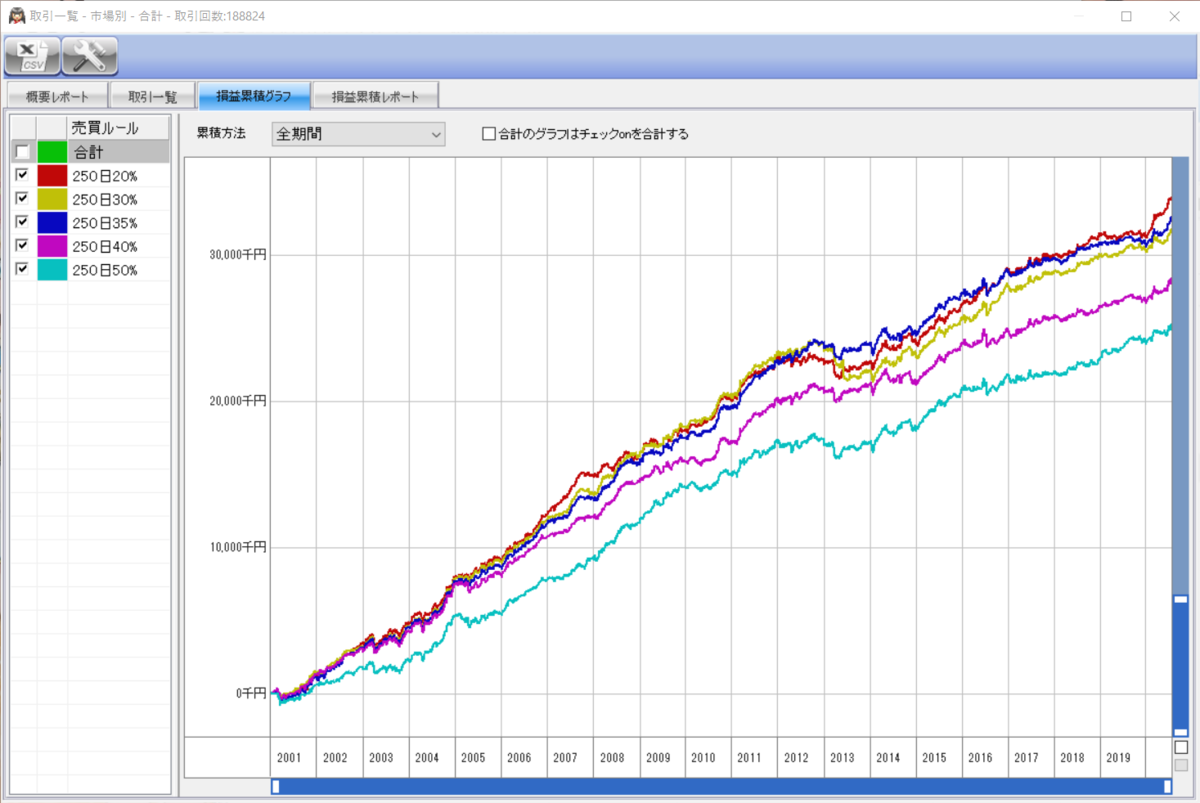Maximize the window
1200x803 pixels.
1126,16
